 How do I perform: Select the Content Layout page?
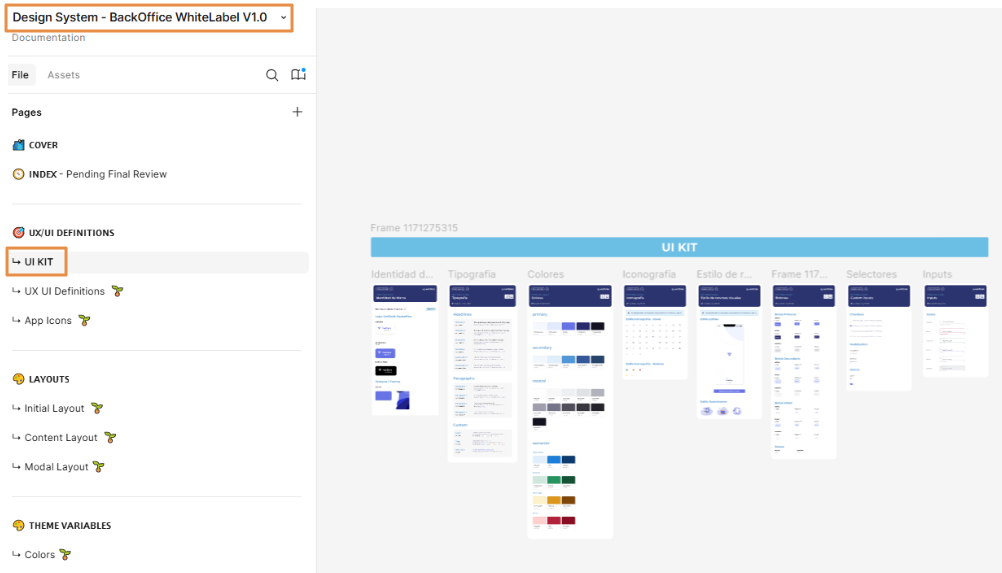click(x=61, y=438)
